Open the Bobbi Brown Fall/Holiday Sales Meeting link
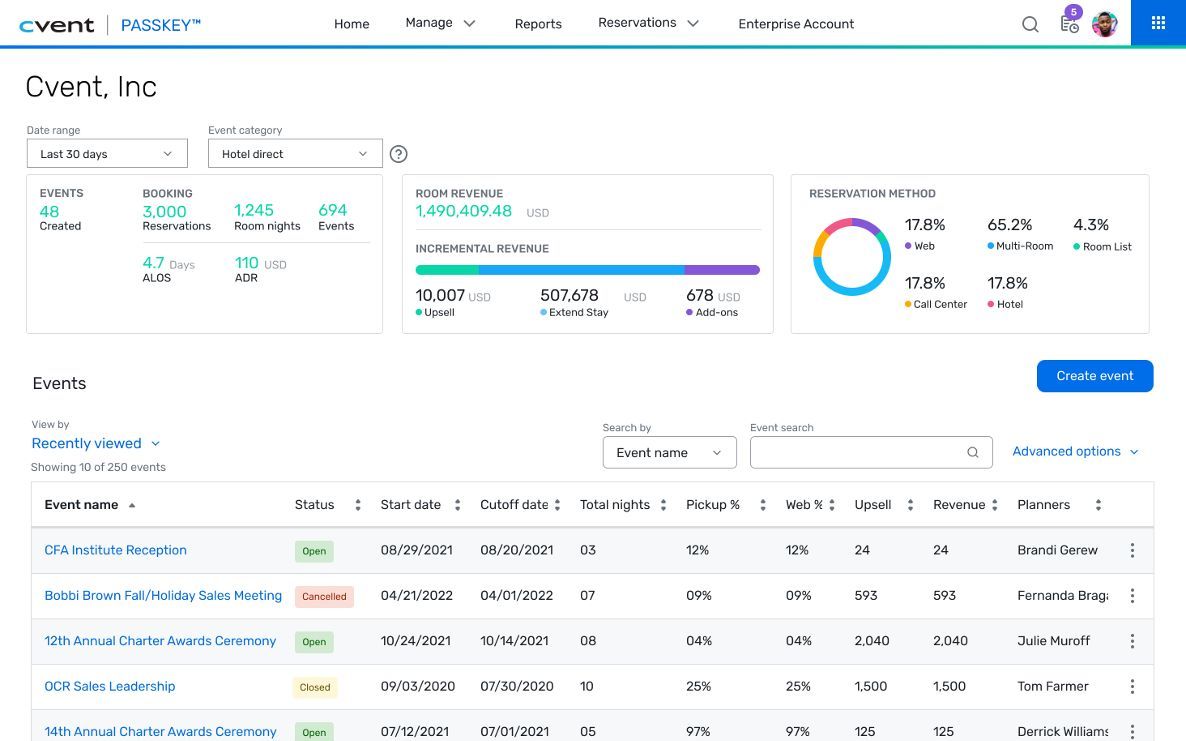This screenshot has height=741, width=1186. pos(163,595)
